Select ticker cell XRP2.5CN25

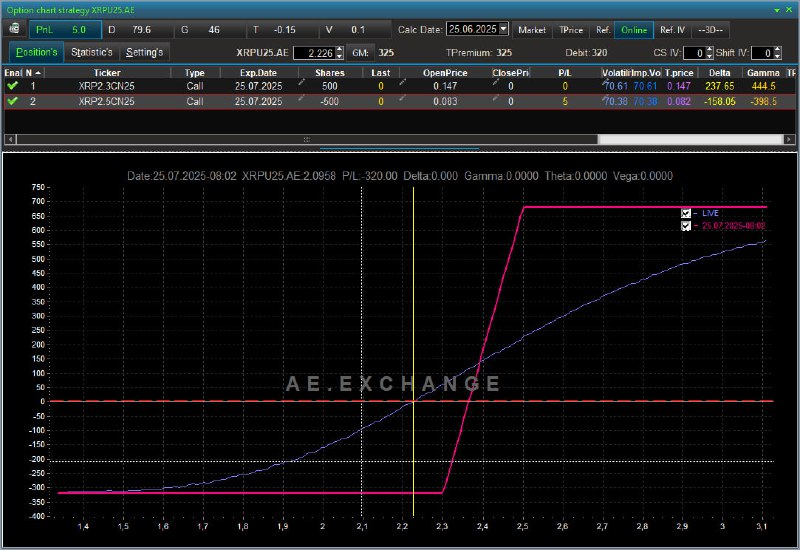[107, 102]
